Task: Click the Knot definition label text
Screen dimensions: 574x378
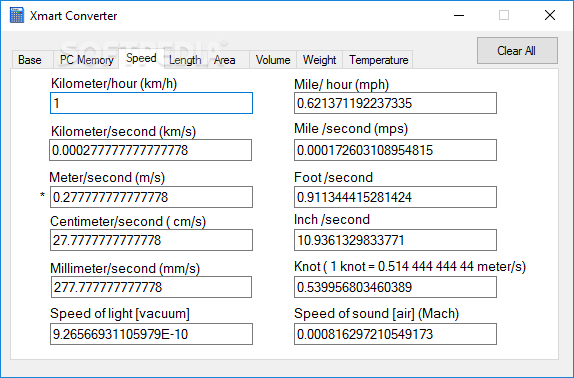Action: coord(410,266)
